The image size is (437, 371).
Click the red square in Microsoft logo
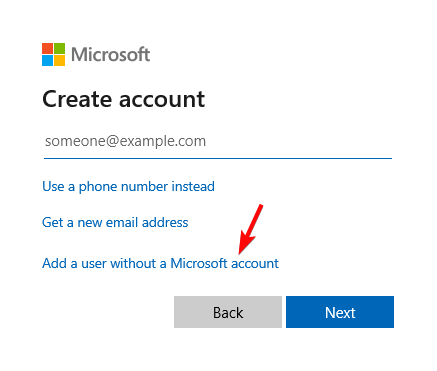(47, 48)
